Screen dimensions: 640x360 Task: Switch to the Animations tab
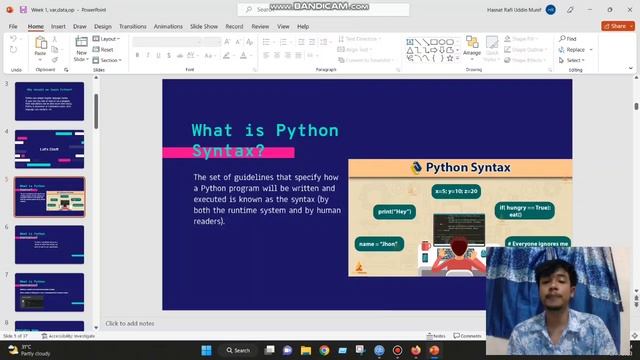(168, 27)
